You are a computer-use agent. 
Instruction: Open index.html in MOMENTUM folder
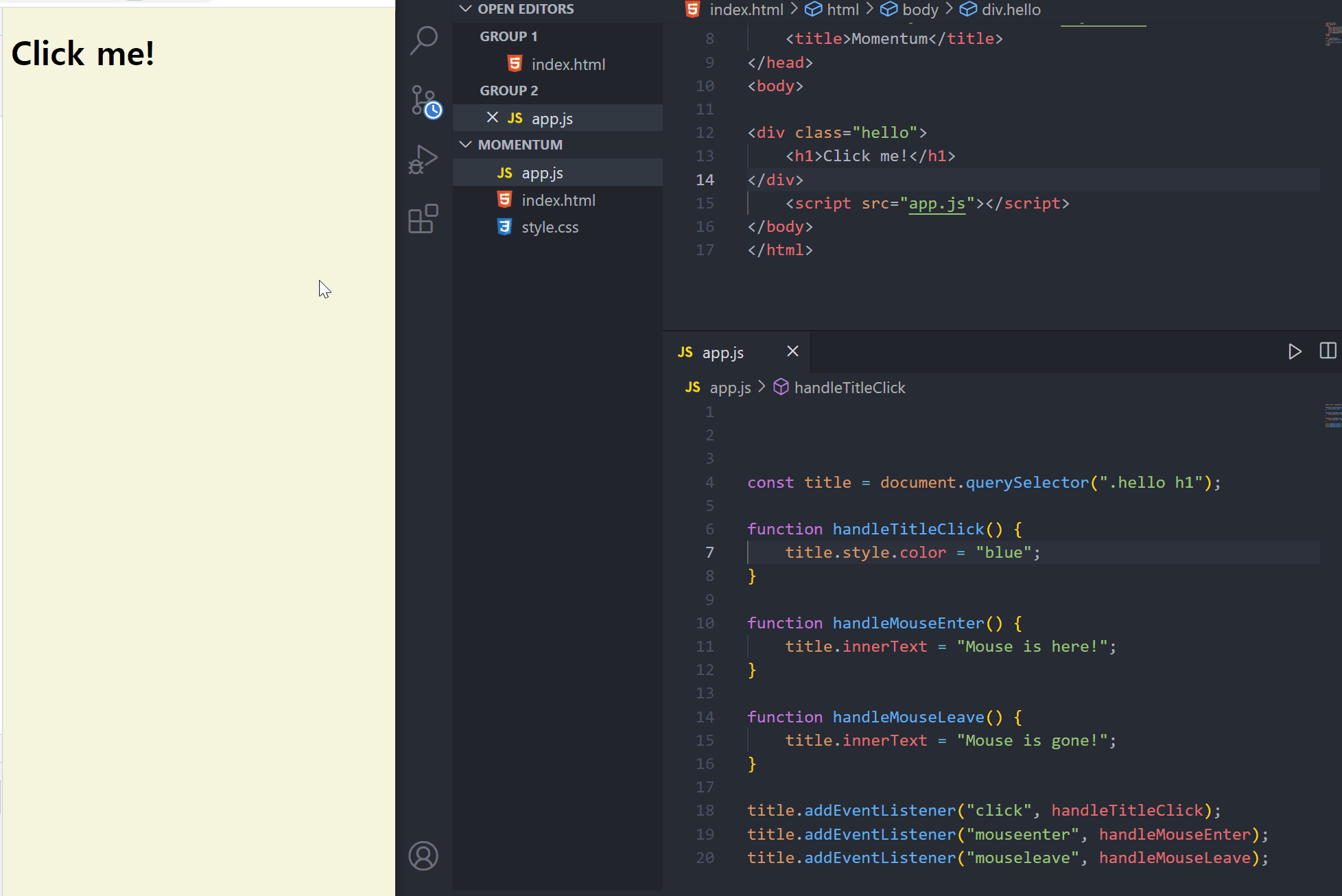pos(558,200)
